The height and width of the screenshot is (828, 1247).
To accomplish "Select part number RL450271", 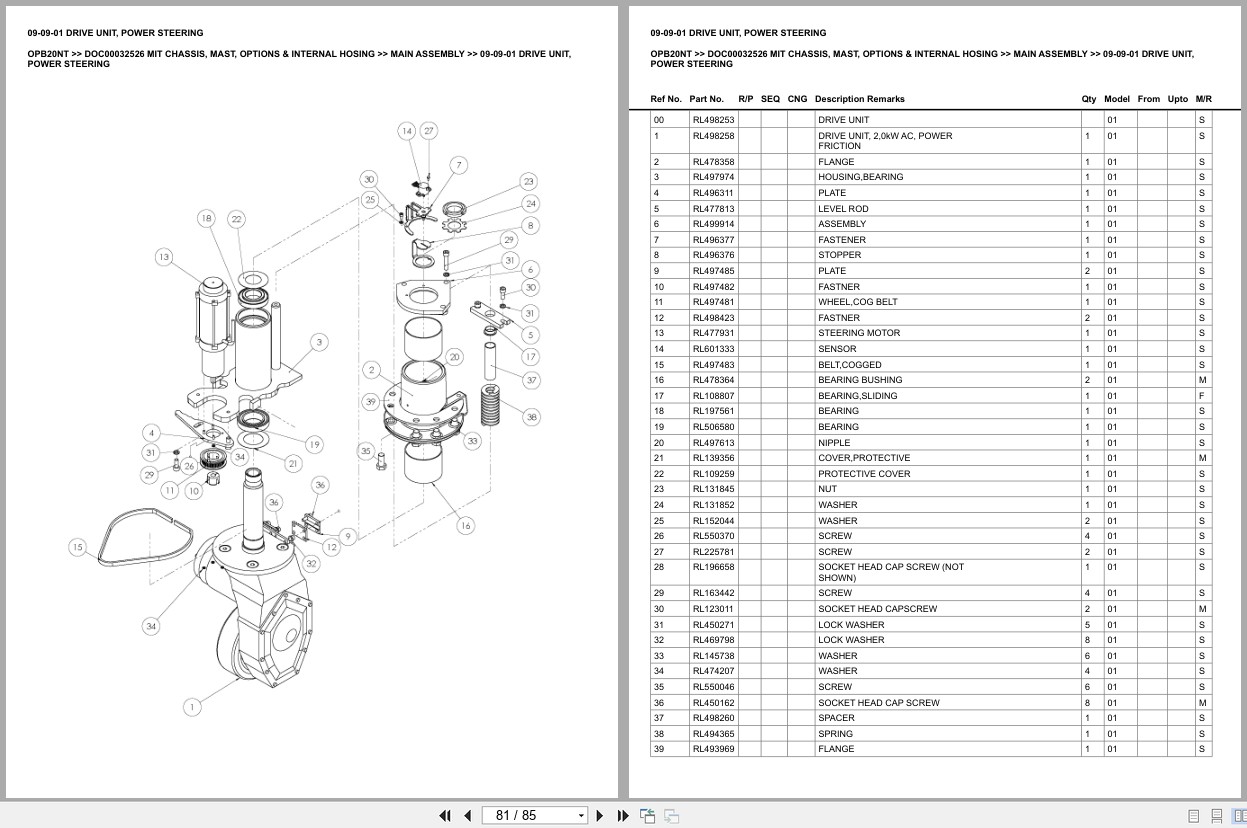I will (x=713, y=625).
